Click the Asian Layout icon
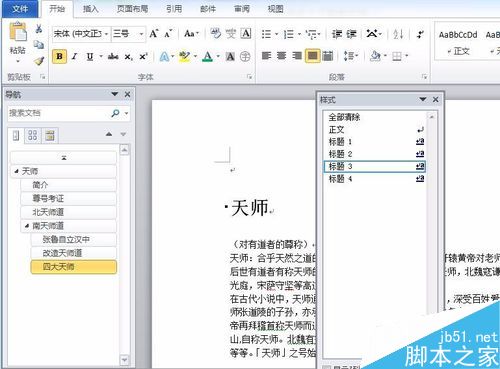The height and width of the screenshot is (369, 500). tap(372, 33)
